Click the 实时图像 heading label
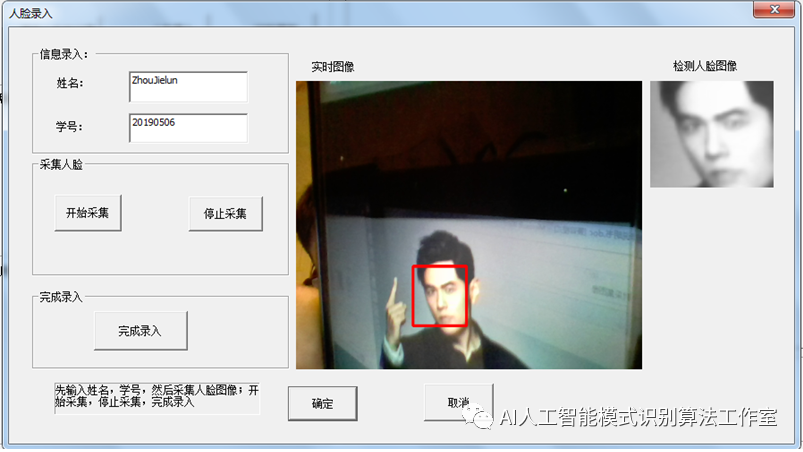The height and width of the screenshot is (452, 803). [x=333, y=67]
